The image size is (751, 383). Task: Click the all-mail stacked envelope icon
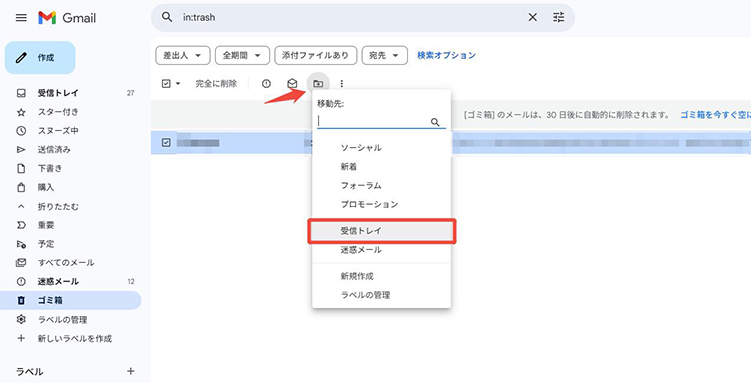pos(21,263)
